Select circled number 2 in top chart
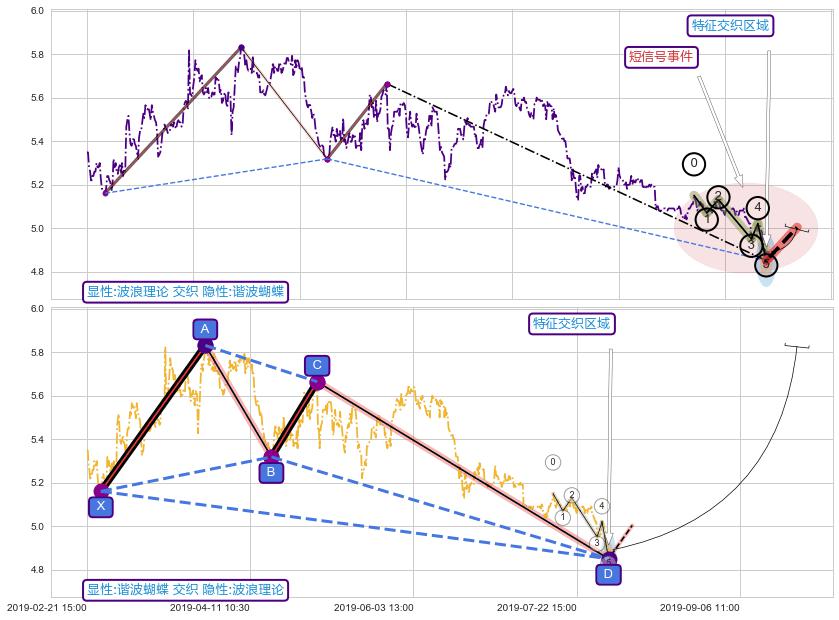Screen dimensions: 839x620 coord(718,196)
